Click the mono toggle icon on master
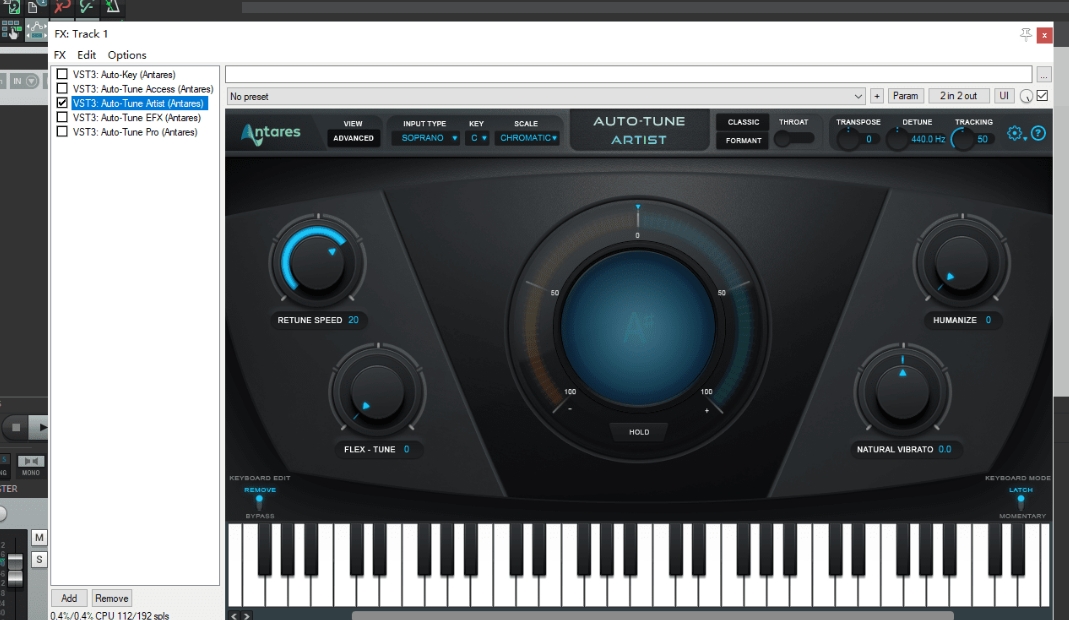Viewport: 1069px width, 620px height. (x=31, y=462)
